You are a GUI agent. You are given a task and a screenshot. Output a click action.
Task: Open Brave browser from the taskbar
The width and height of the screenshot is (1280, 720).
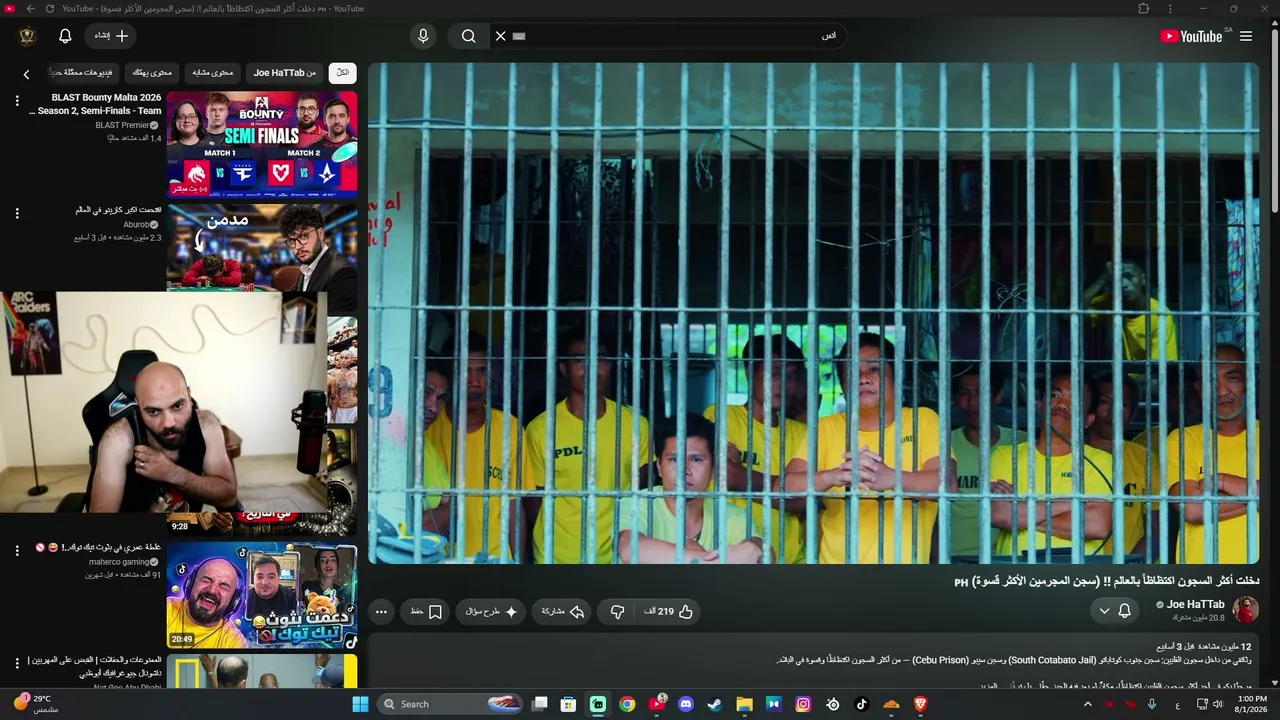click(x=920, y=704)
